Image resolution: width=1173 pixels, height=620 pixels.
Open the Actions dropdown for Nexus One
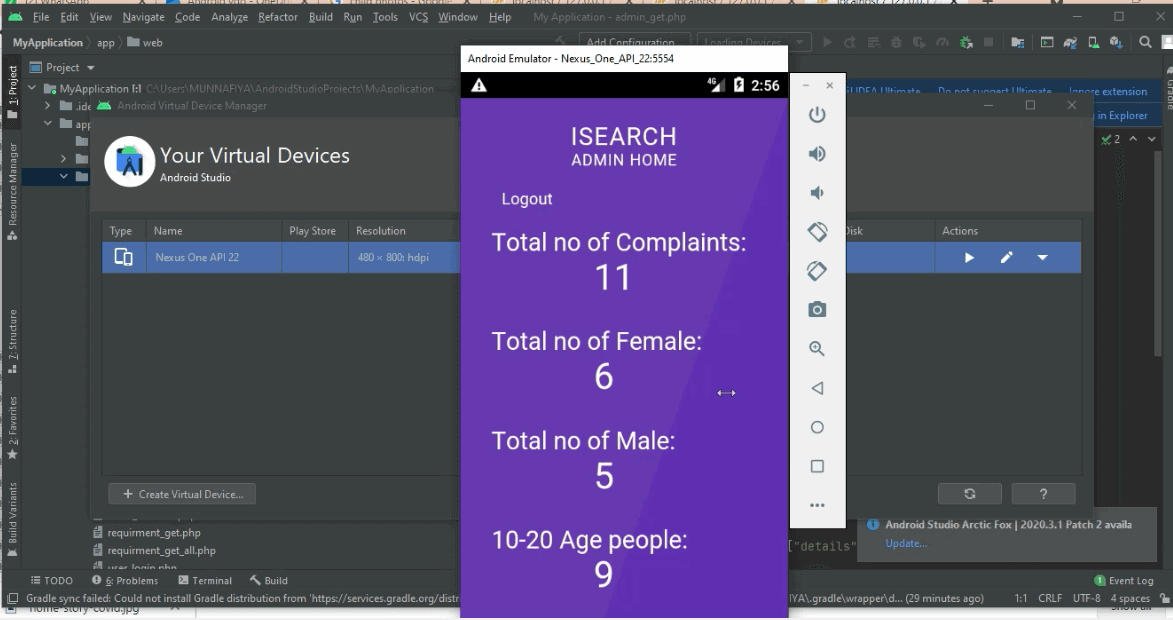coord(1042,256)
